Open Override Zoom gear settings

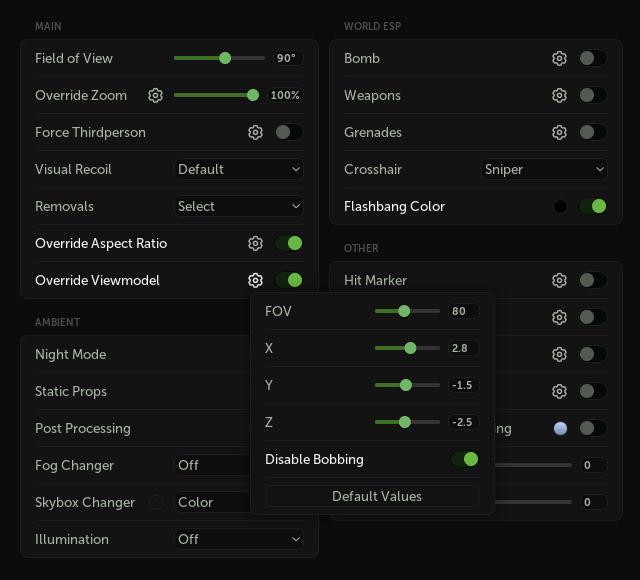[155, 96]
